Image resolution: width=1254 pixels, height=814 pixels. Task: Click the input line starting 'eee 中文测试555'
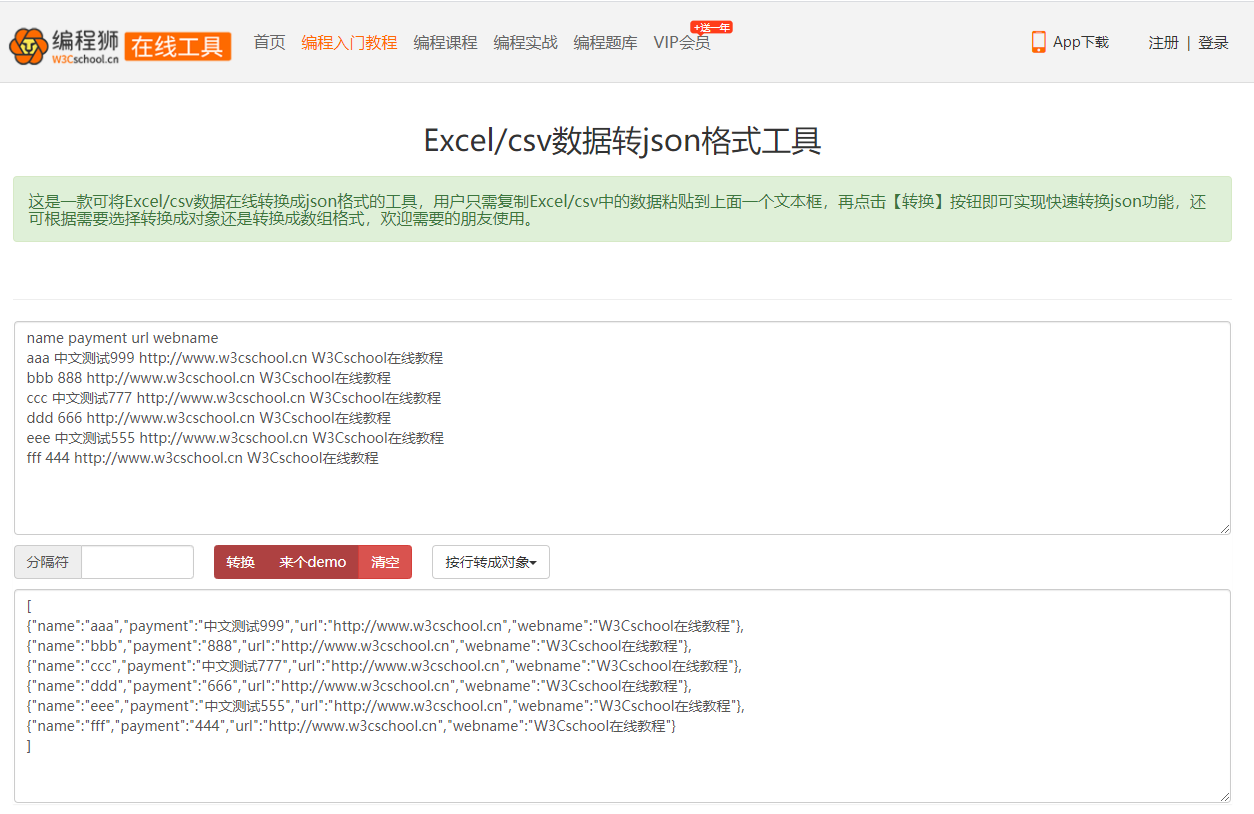(x=235, y=438)
